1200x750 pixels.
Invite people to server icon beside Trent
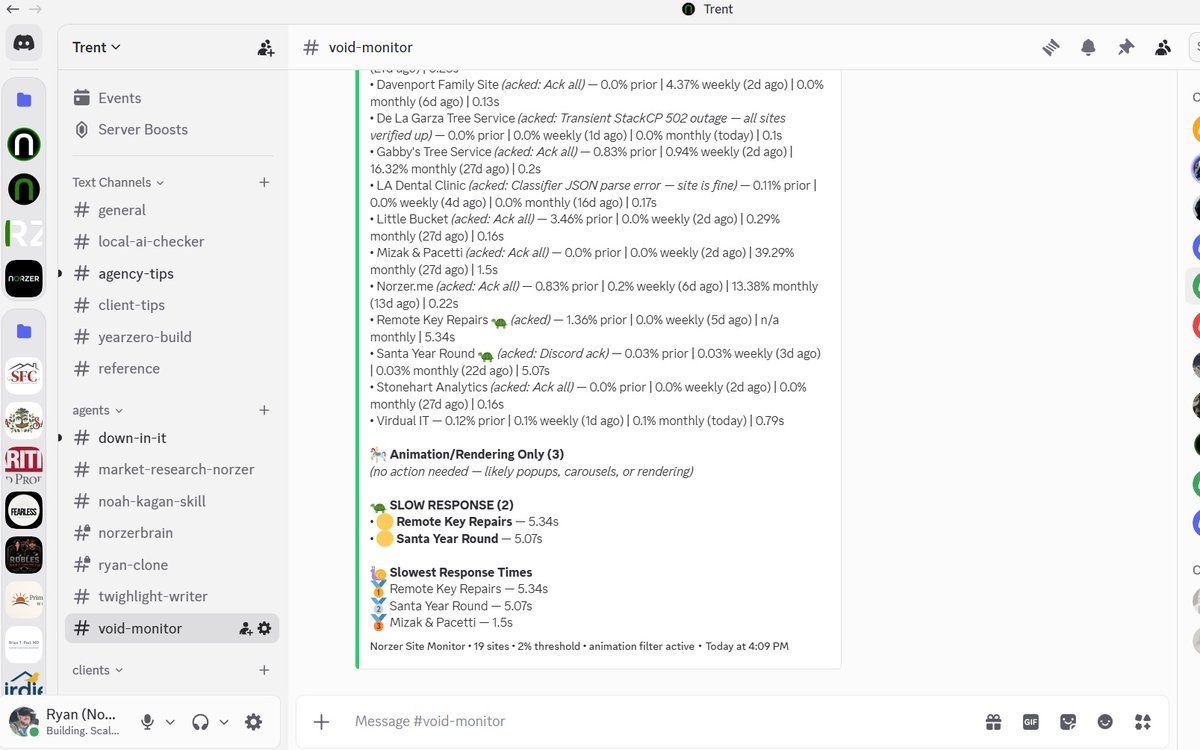pos(265,47)
